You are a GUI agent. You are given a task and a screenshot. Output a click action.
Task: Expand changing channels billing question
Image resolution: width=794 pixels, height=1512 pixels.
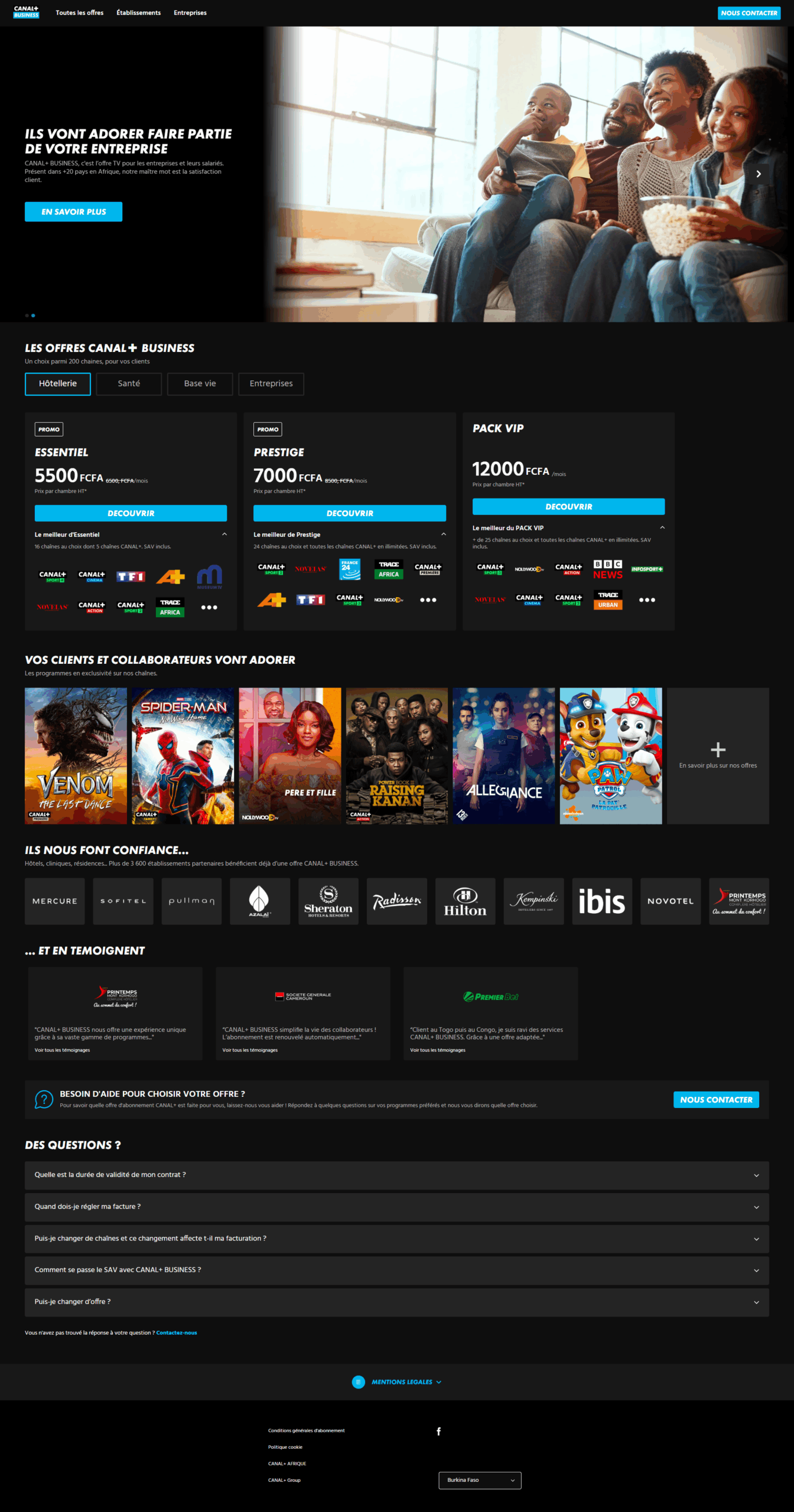397,1239
